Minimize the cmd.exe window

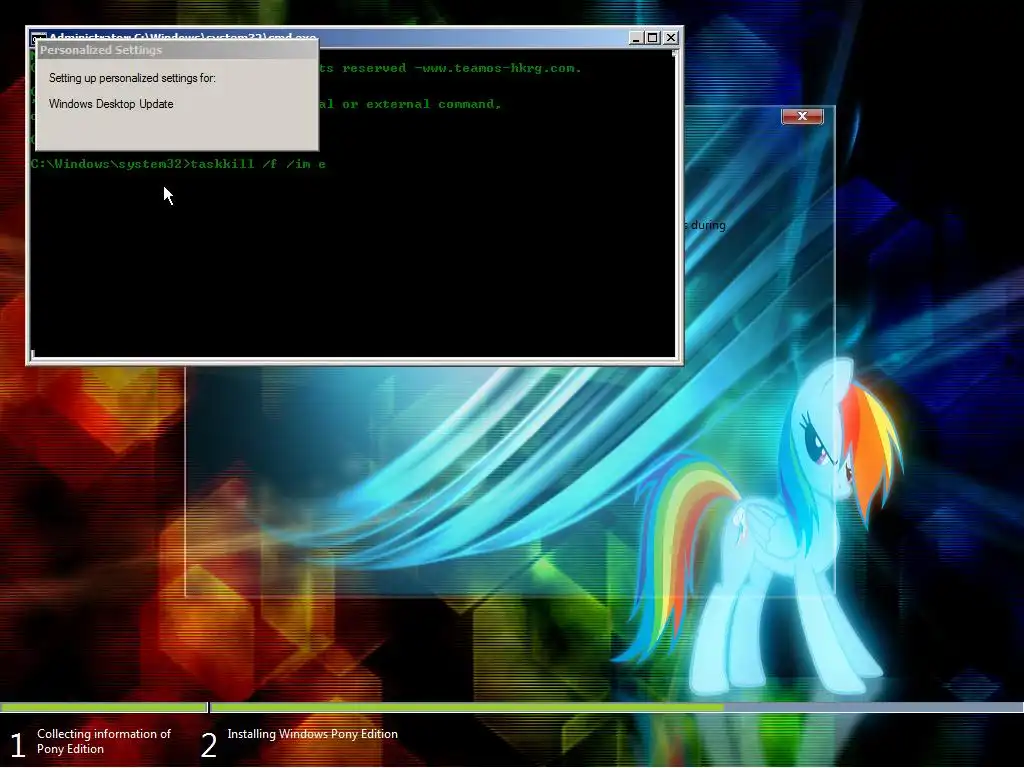pos(635,38)
